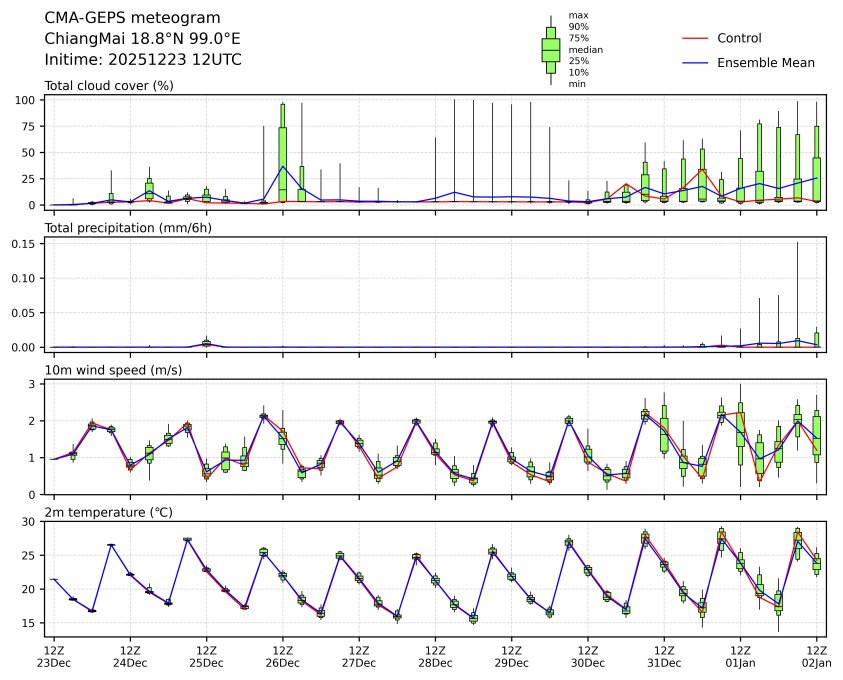This screenshot has height=680, width=843.
Task: Click the '10%' legend label
Action: point(578,72)
